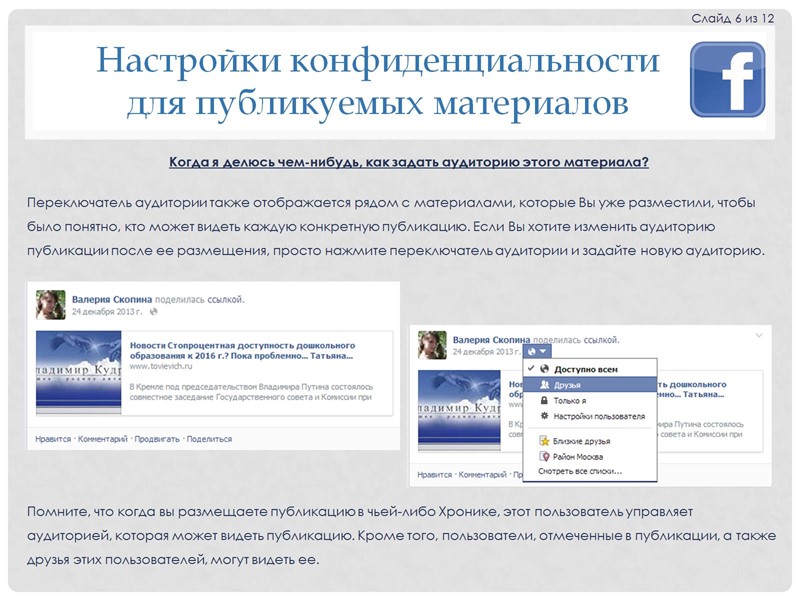Screen dimensions: 800x600
Task: Click the Facebook logo icon
Action: coord(728,80)
